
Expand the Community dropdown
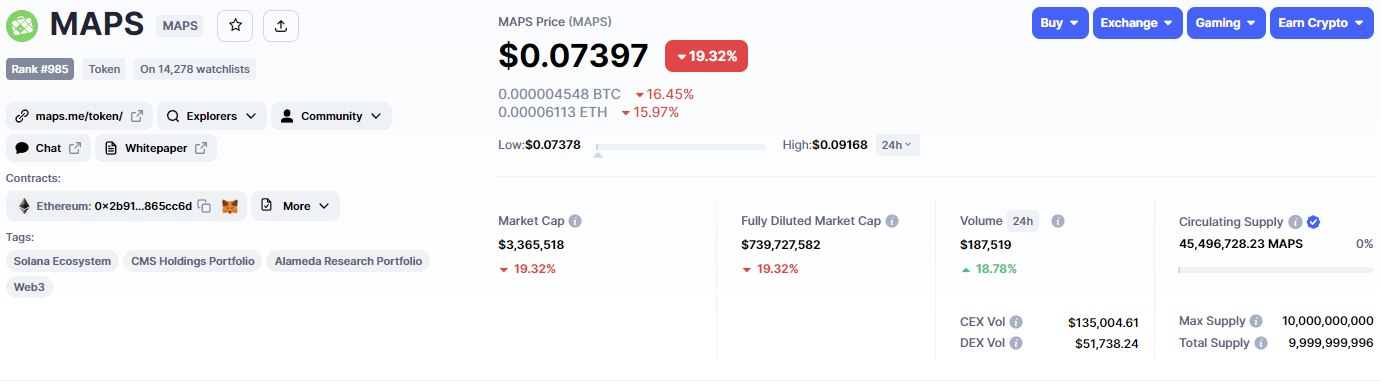(331, 116)
